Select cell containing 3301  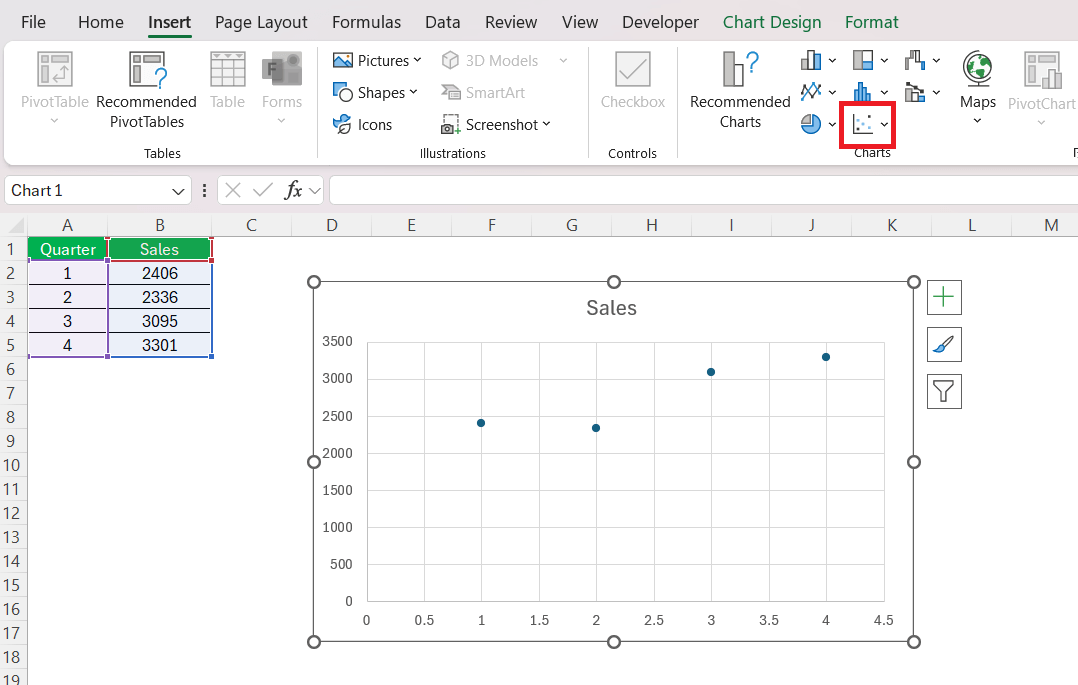160,345
